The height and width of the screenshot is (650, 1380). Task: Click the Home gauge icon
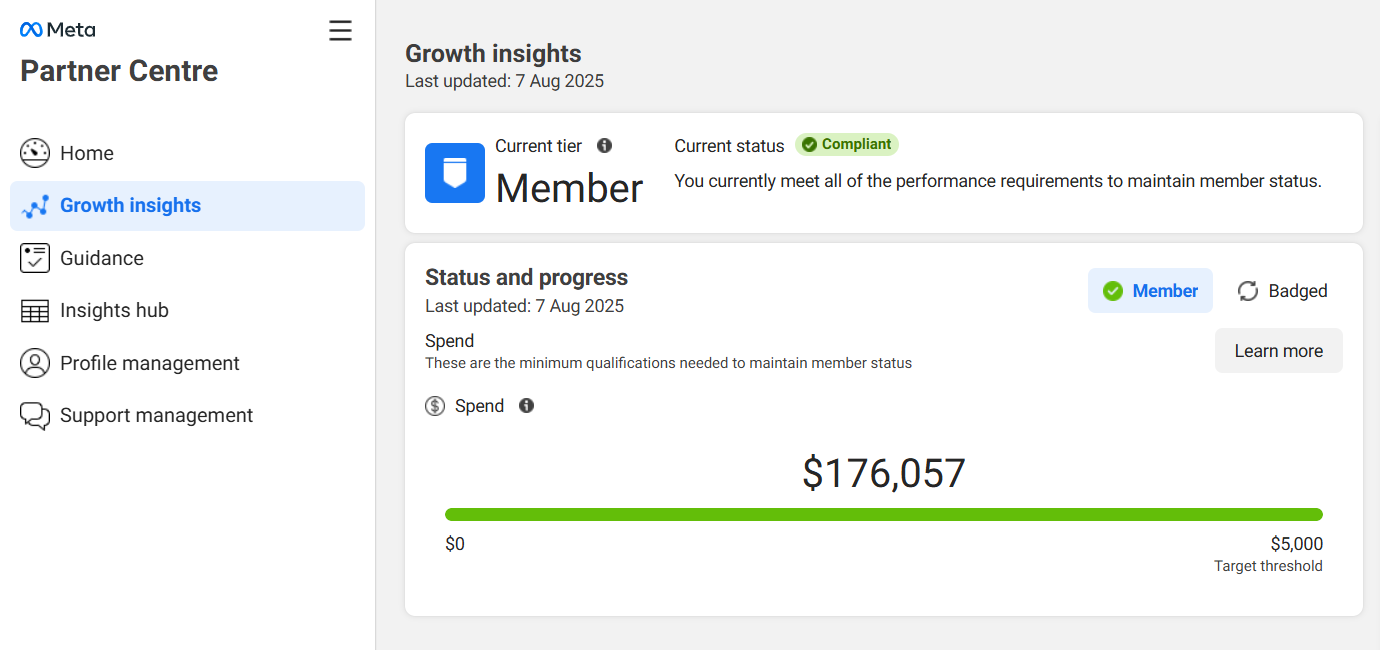[x=35, y=153]
